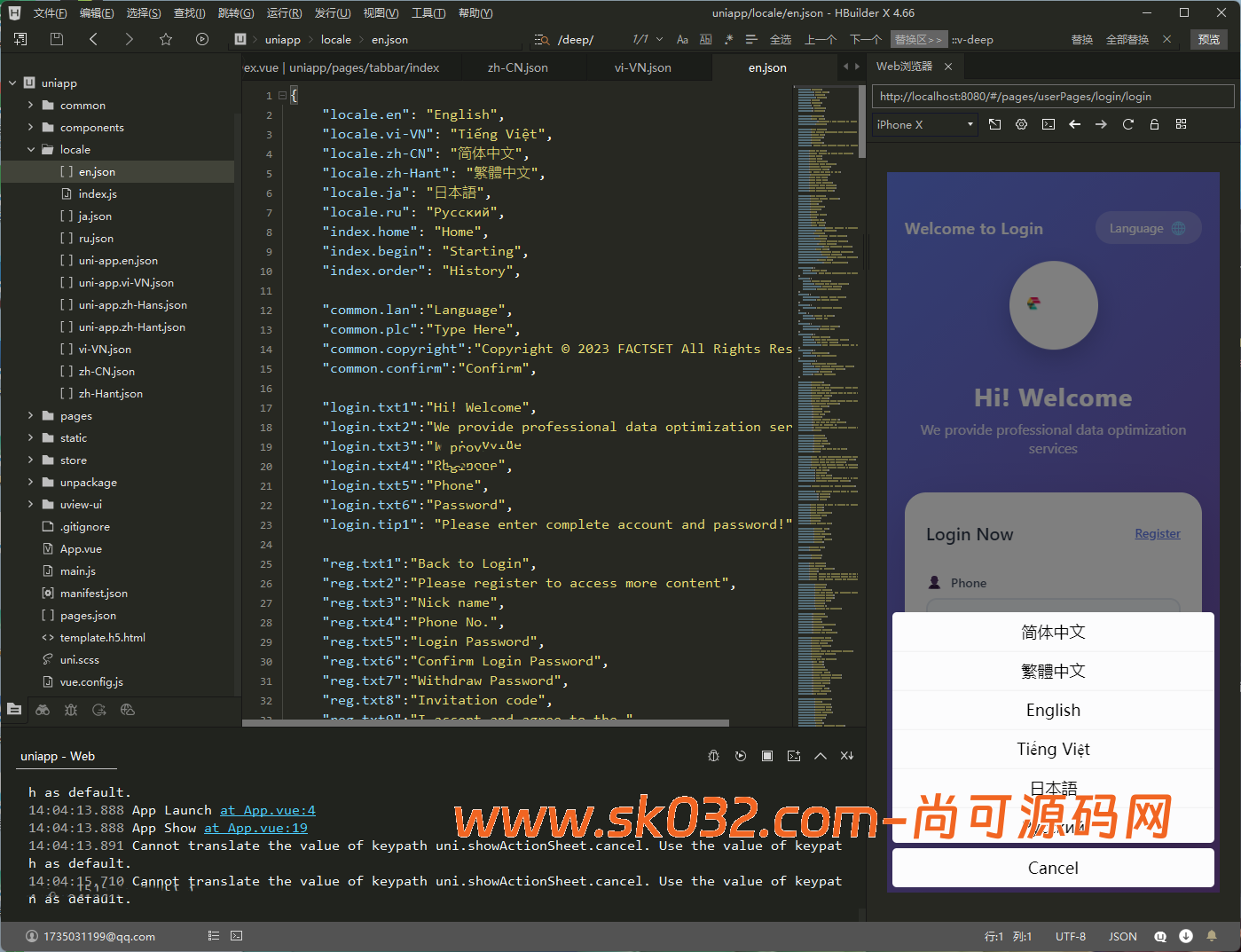Open the iPhone X device dropdown

[x=924, y=125]
